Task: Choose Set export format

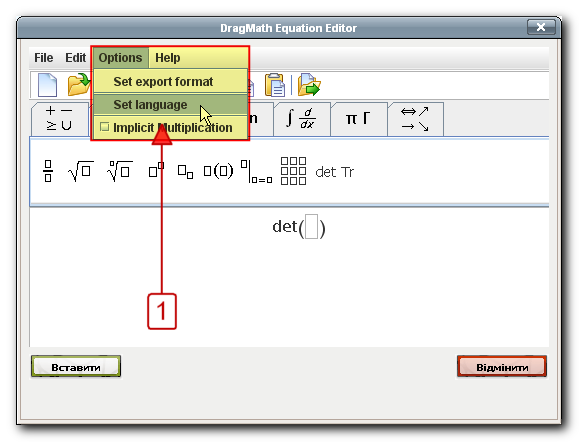Action: [x=170, y=82]
